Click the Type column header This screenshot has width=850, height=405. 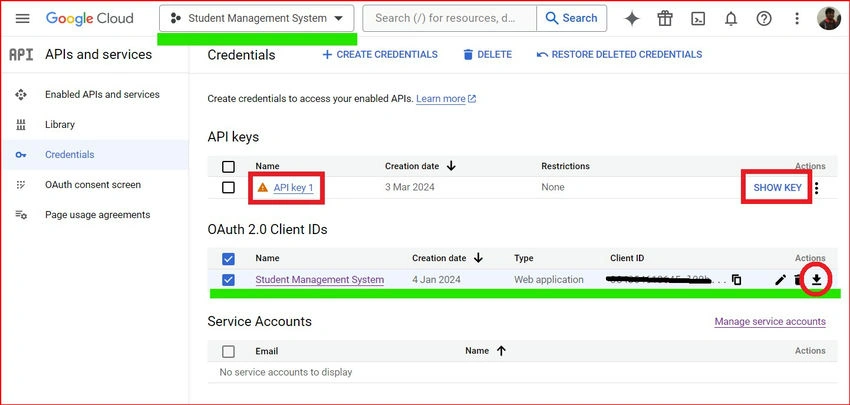tap(524, 259)
